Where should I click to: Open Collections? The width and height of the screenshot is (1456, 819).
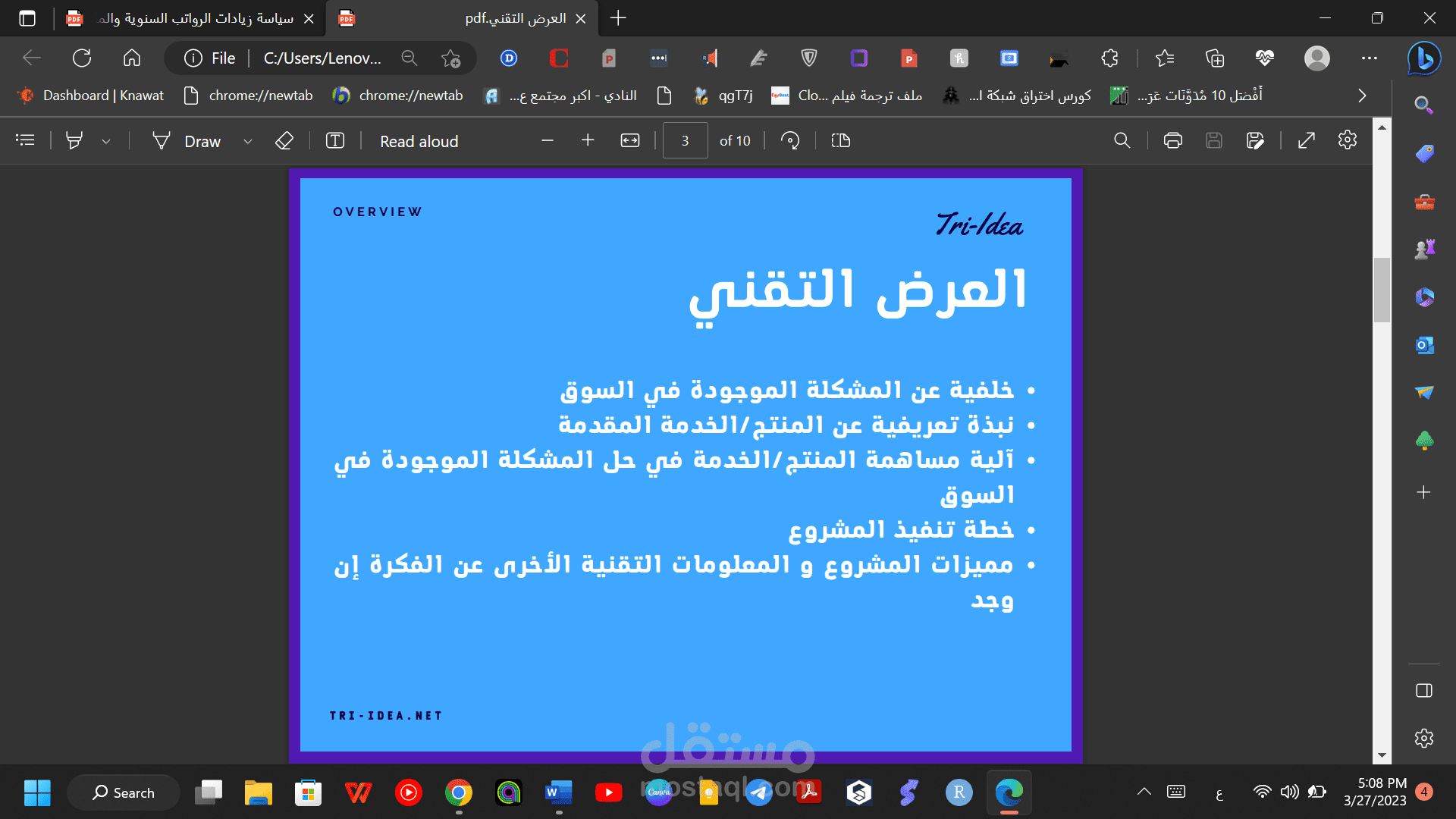[x=1215, y=58]
